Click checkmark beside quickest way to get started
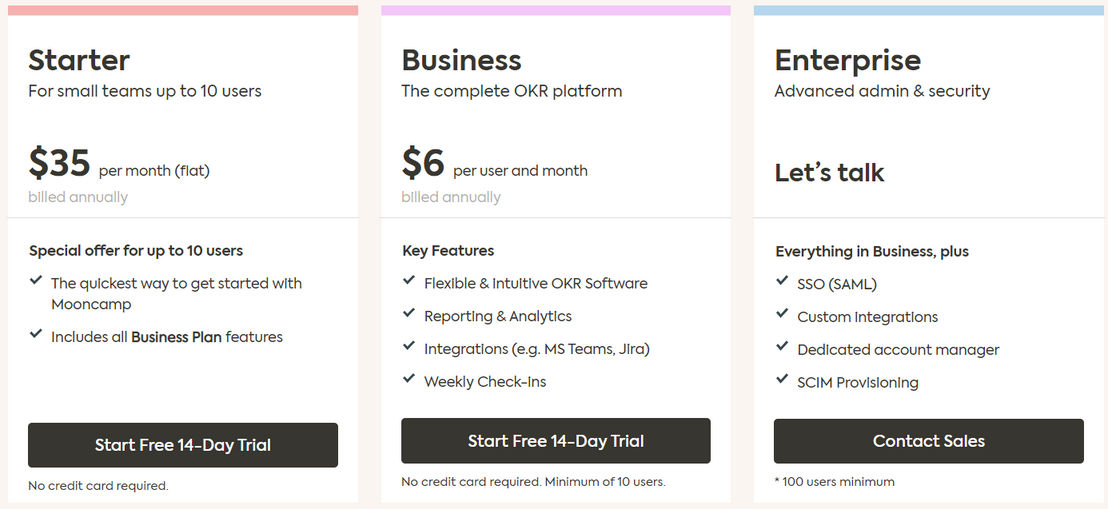 click(x=35, y=280)
